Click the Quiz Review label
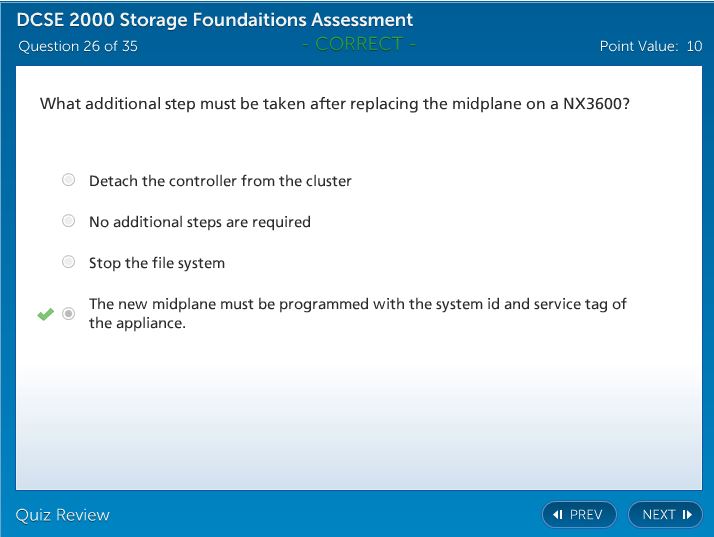Image resolution: width=714 pixels, height=537 pixels. click(x=63, y=515)
